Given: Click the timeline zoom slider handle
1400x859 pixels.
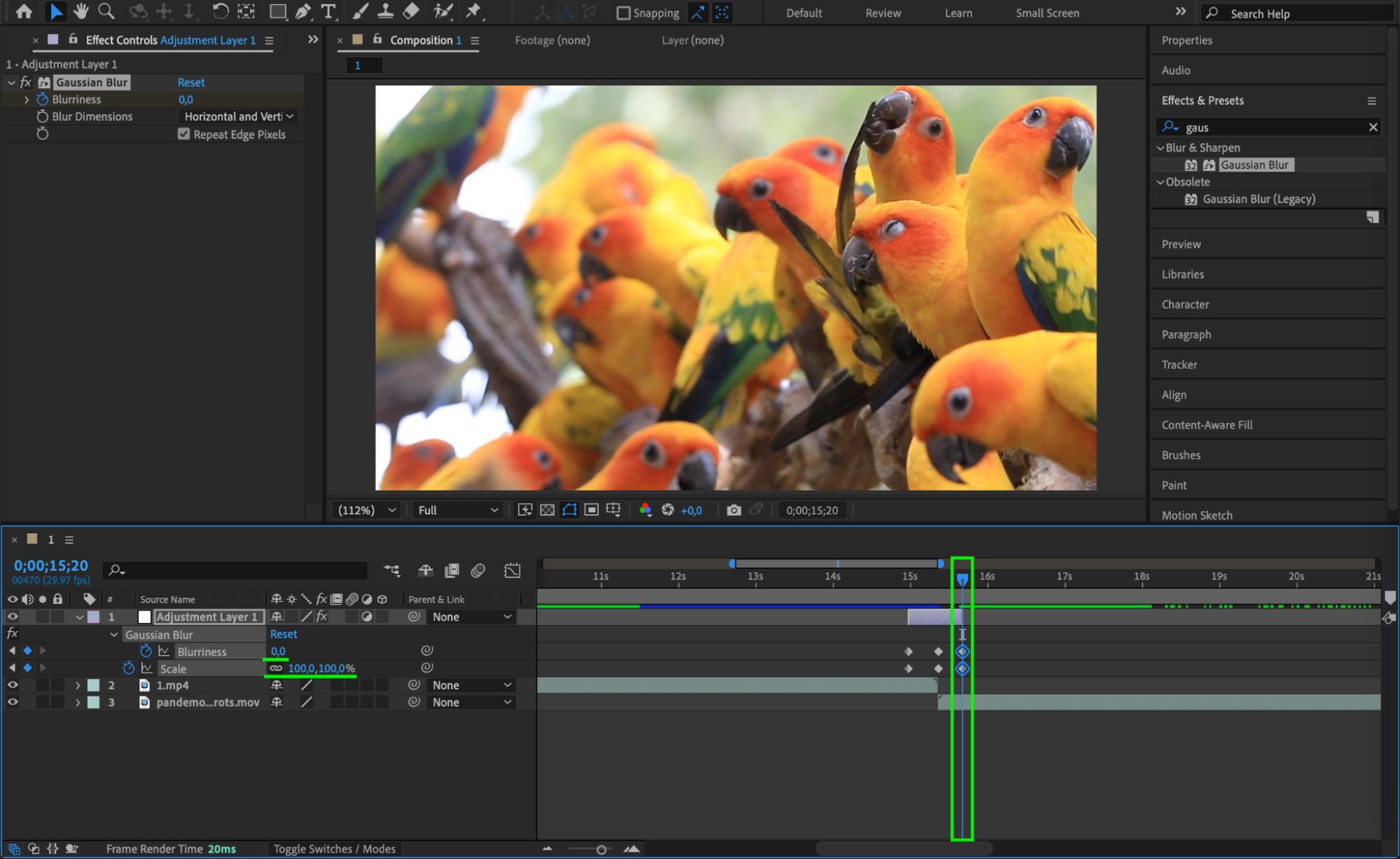Looking at the screenshot, I should click(x=601, y=849).
